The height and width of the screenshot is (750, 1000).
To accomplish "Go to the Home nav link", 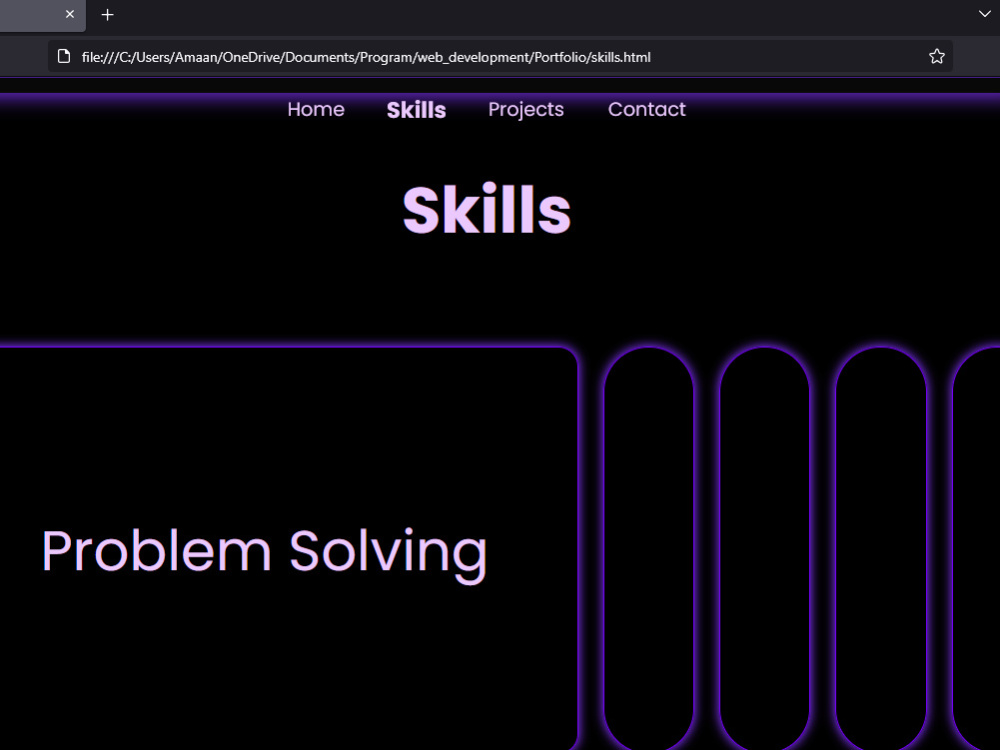I will point(316,110).
